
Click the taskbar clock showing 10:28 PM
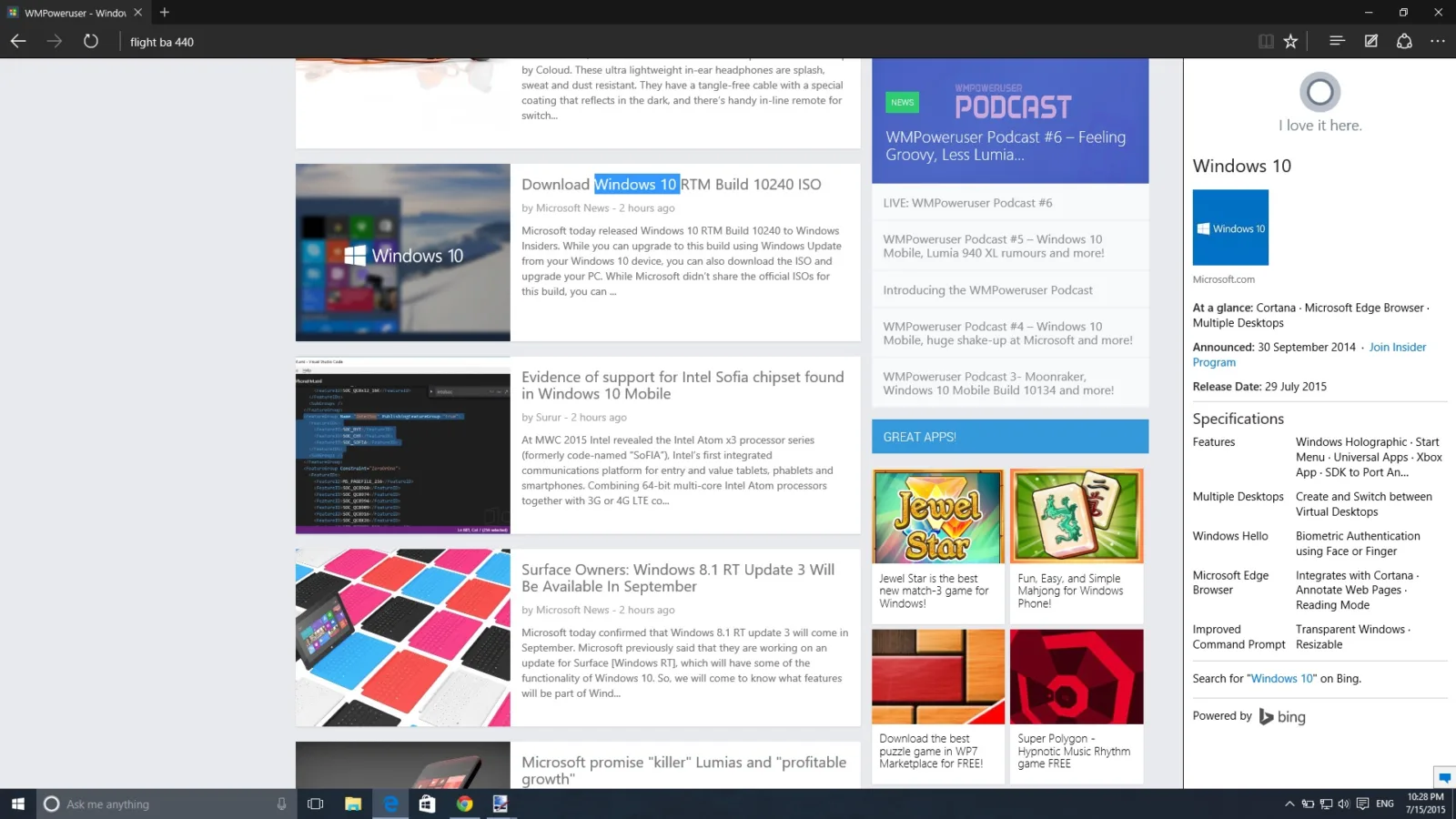click(1425, 804)
